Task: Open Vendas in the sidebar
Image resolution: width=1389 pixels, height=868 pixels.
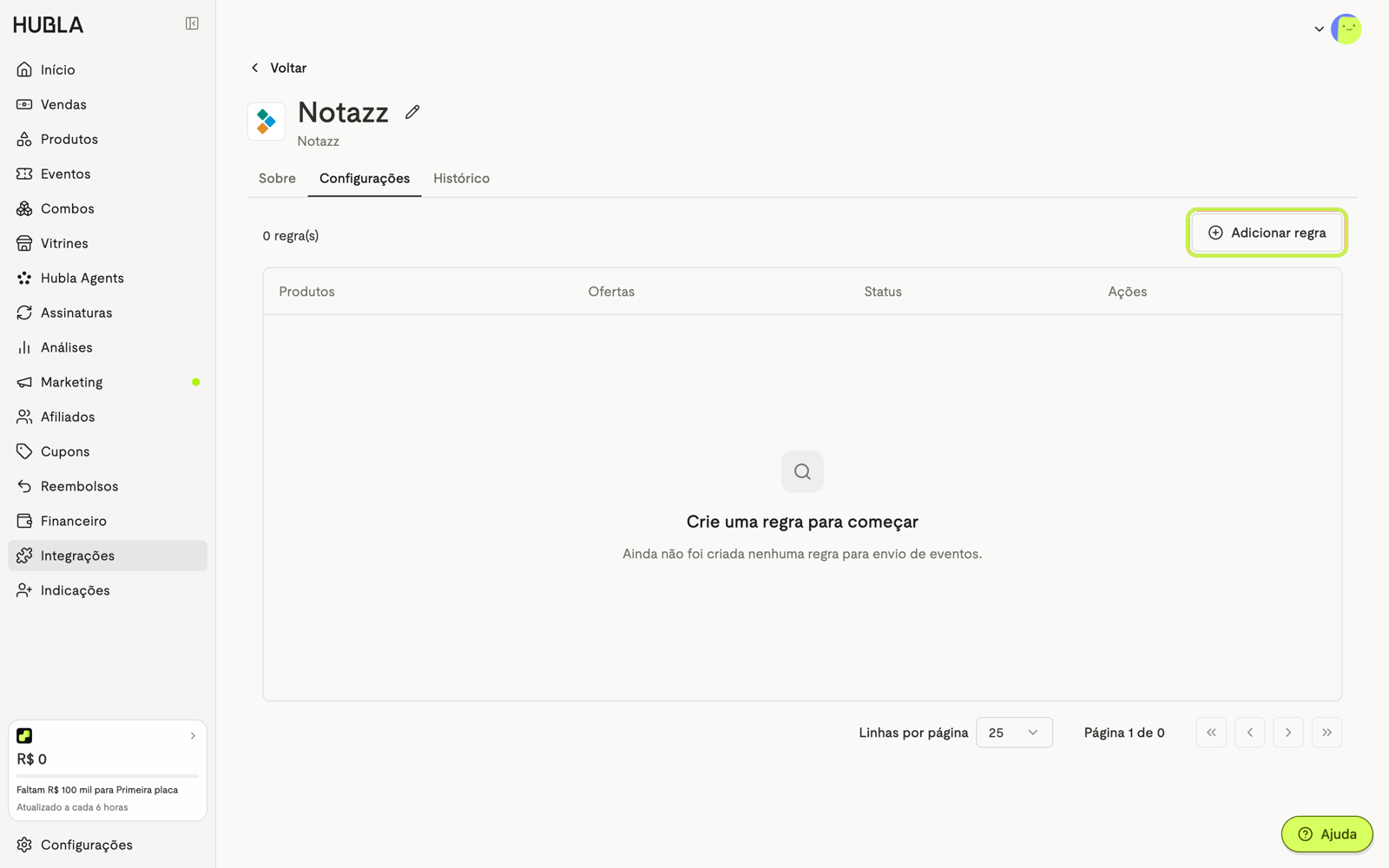Action: pyautogui.click(x=108, y=104)
